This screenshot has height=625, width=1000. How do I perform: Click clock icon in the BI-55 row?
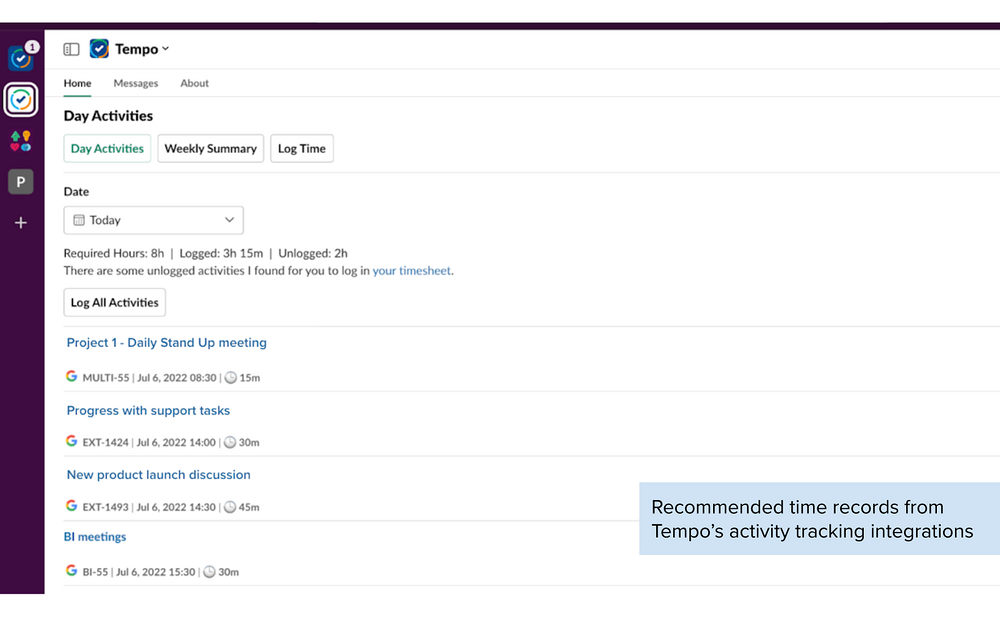pos(209,572)
